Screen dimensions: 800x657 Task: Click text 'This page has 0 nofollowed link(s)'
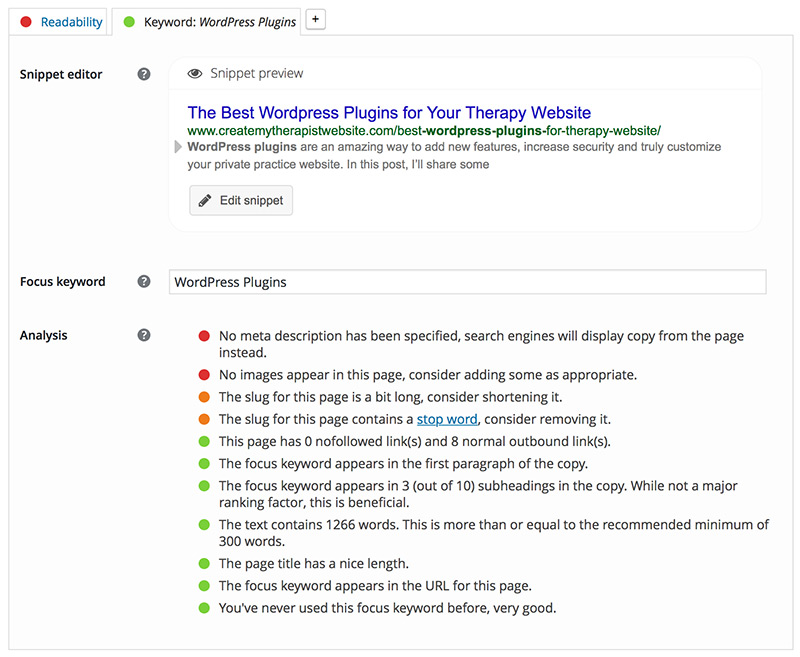coord(320,441)
